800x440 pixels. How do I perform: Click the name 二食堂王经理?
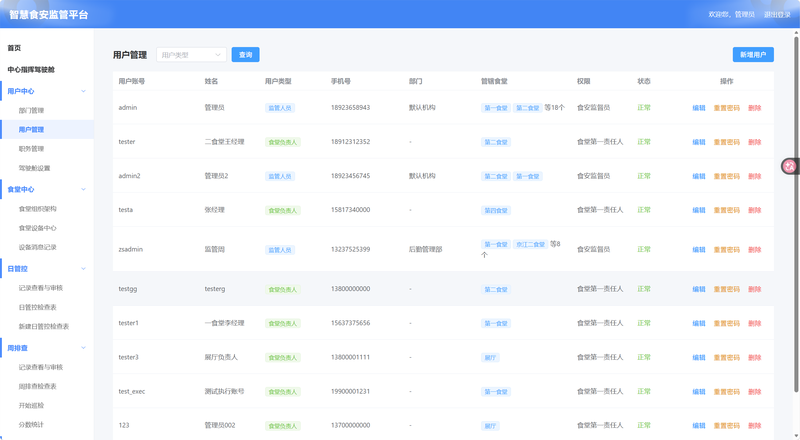pos(224,142)
